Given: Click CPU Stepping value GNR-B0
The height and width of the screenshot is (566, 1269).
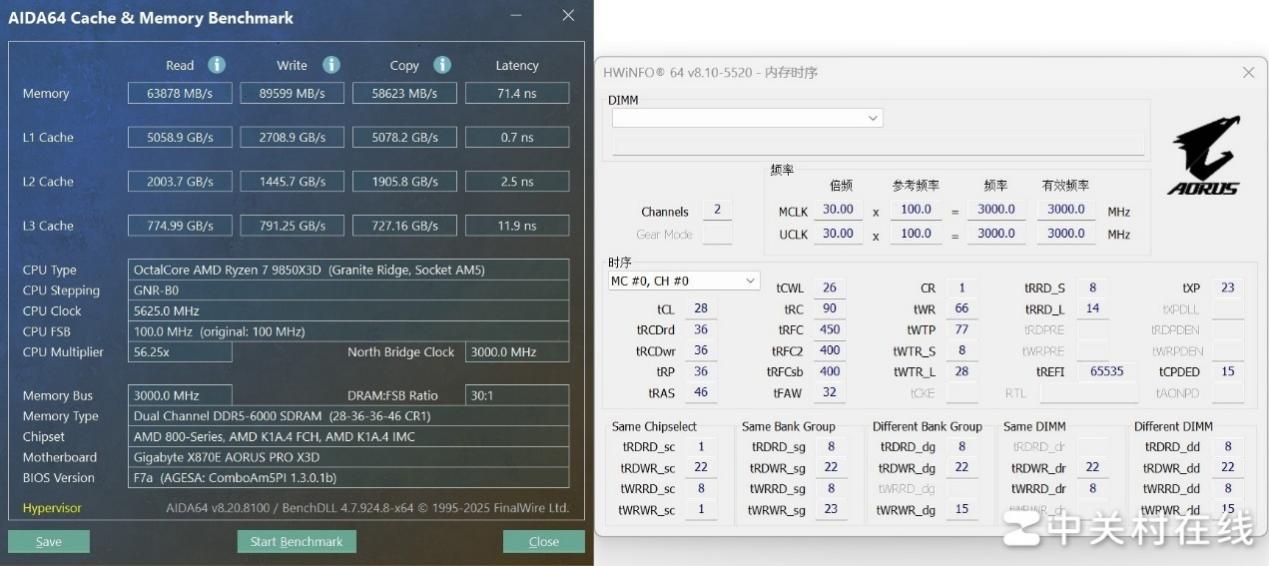Looking at the screenshot, I should click(x=349, y=290).
